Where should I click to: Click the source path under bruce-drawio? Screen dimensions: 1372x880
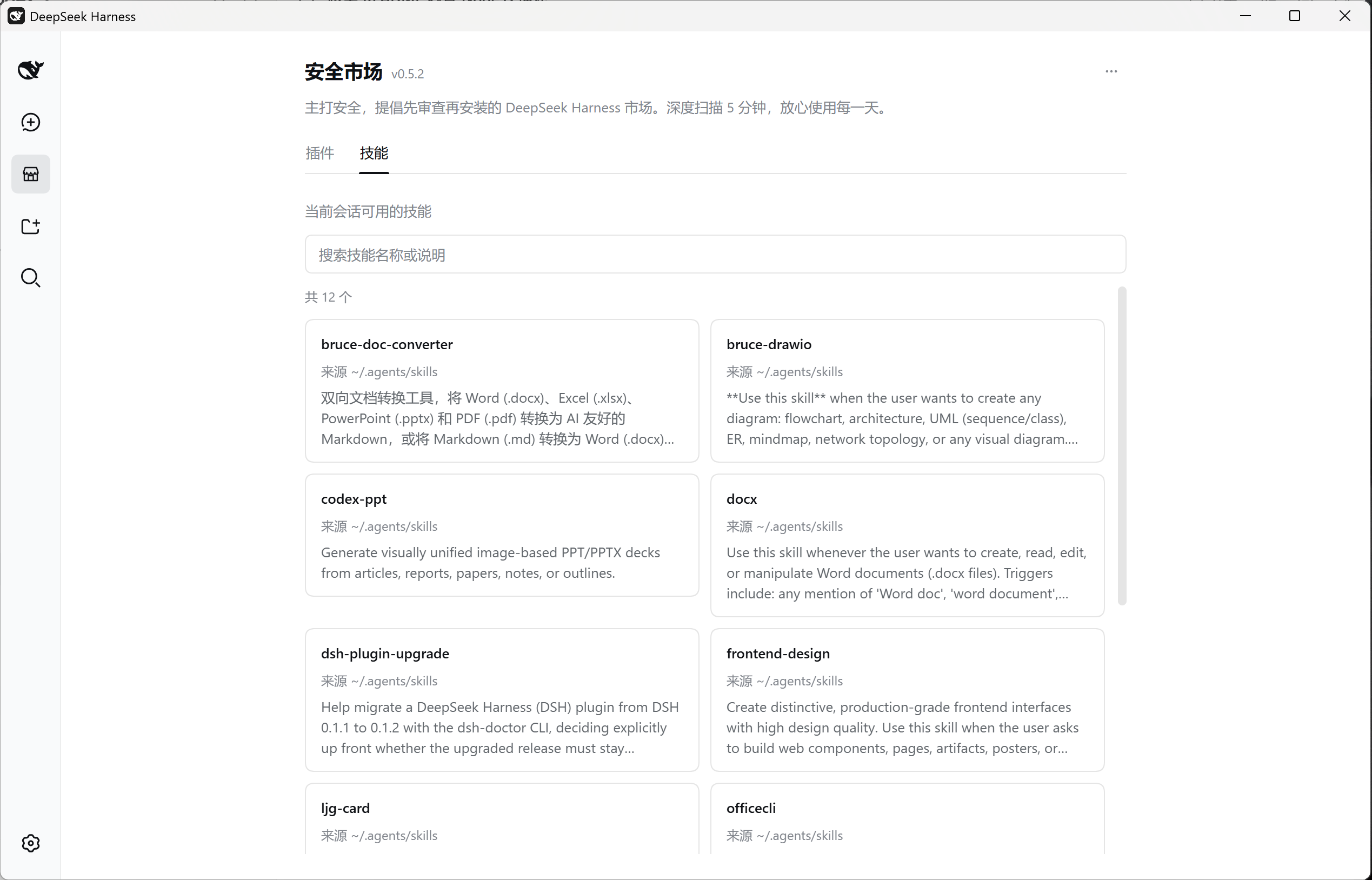(784, 372)
